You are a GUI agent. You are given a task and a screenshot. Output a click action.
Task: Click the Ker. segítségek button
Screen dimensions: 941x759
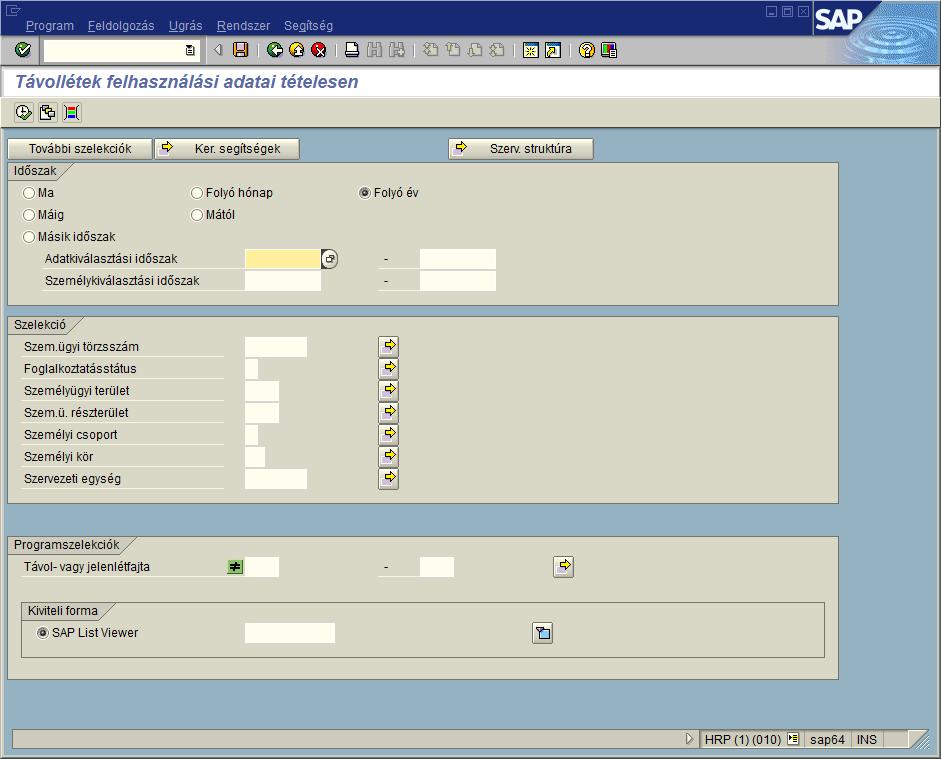(227, 149)
